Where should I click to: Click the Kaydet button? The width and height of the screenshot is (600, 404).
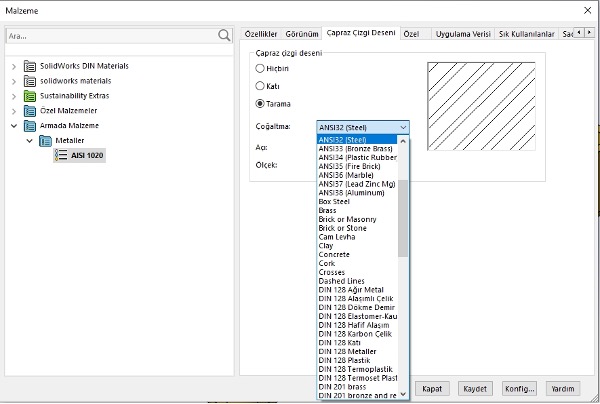475,389
